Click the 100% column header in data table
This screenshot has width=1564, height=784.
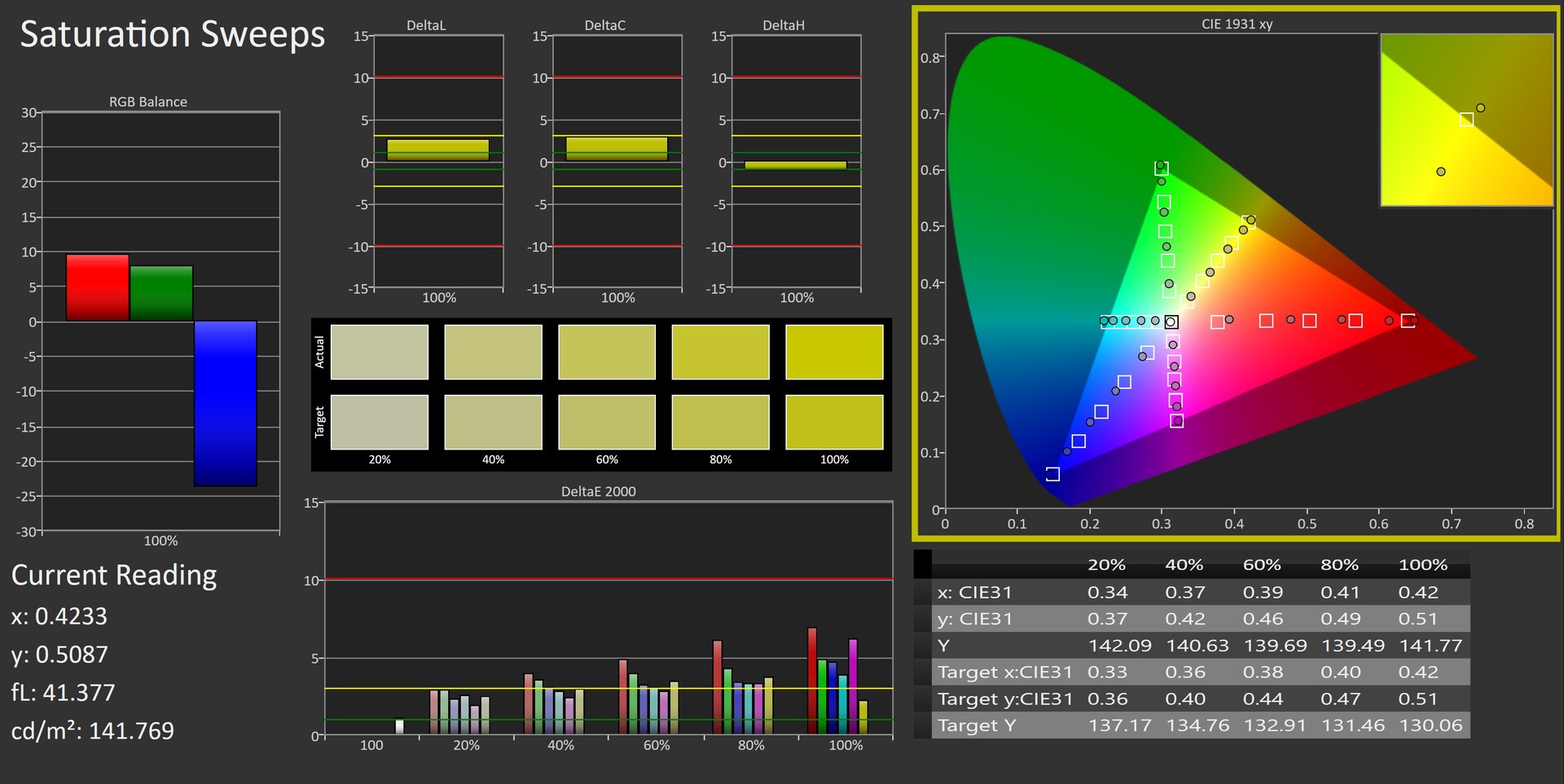point(1422,565)
